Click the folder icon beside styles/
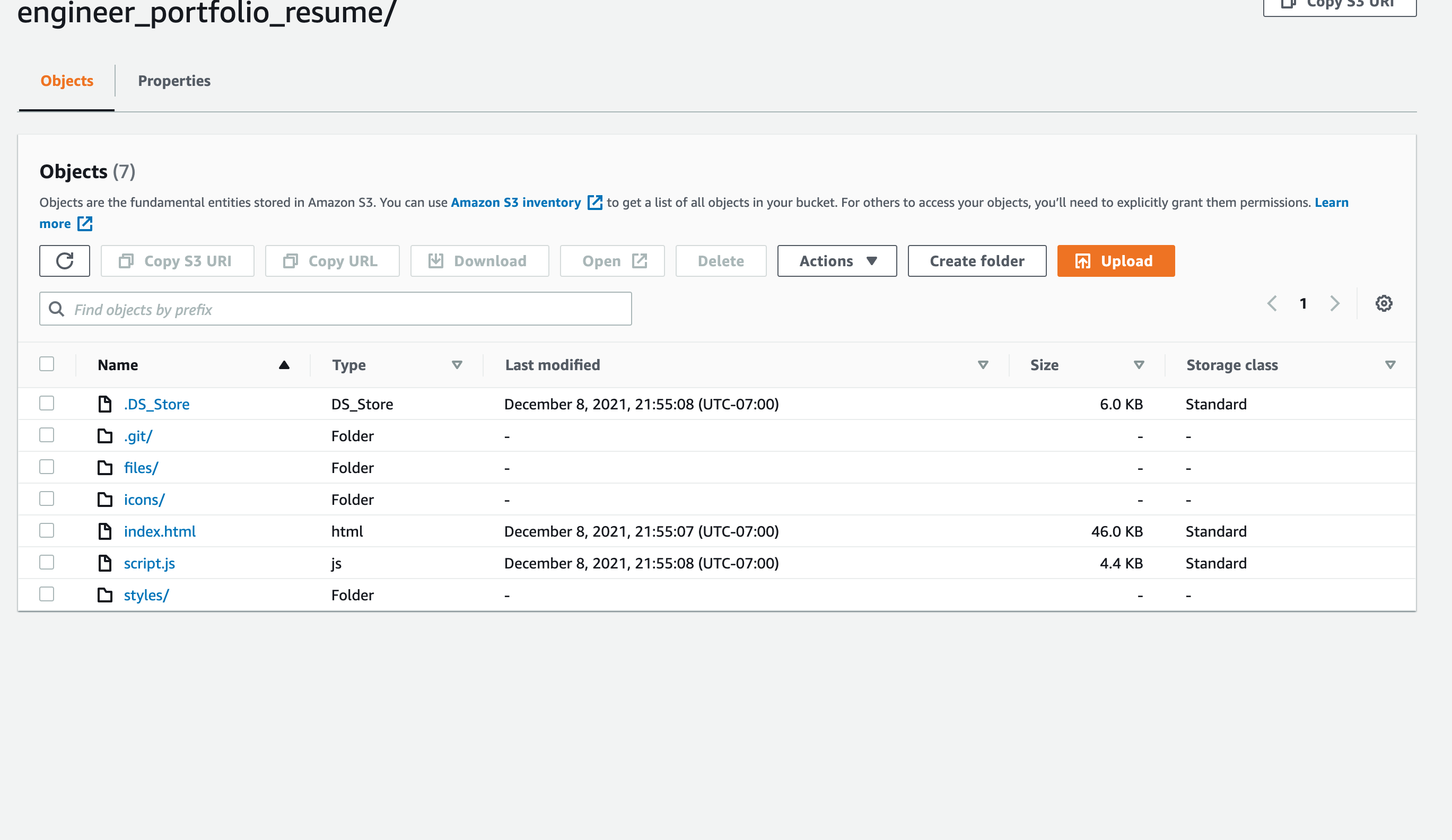 (105, 595)
